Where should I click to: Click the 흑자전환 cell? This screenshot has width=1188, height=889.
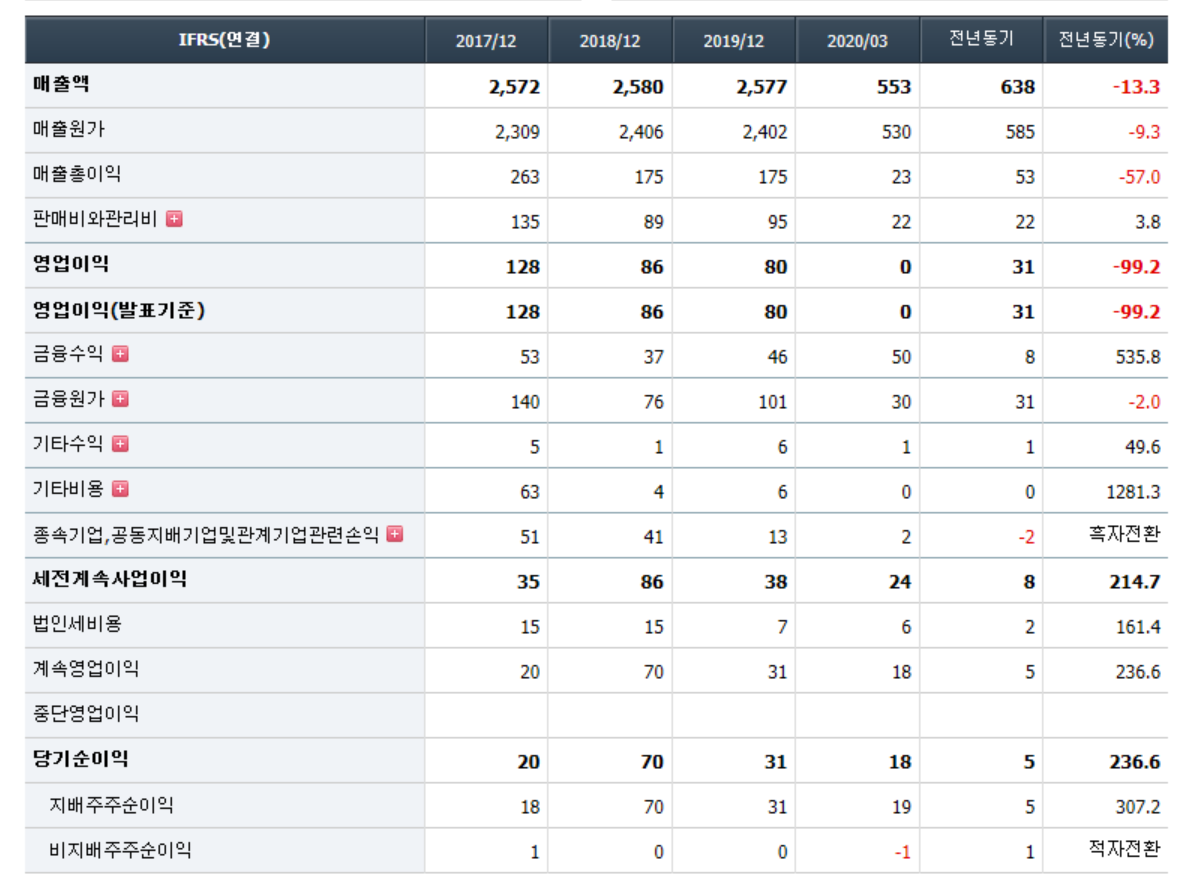pos(1124,534)
